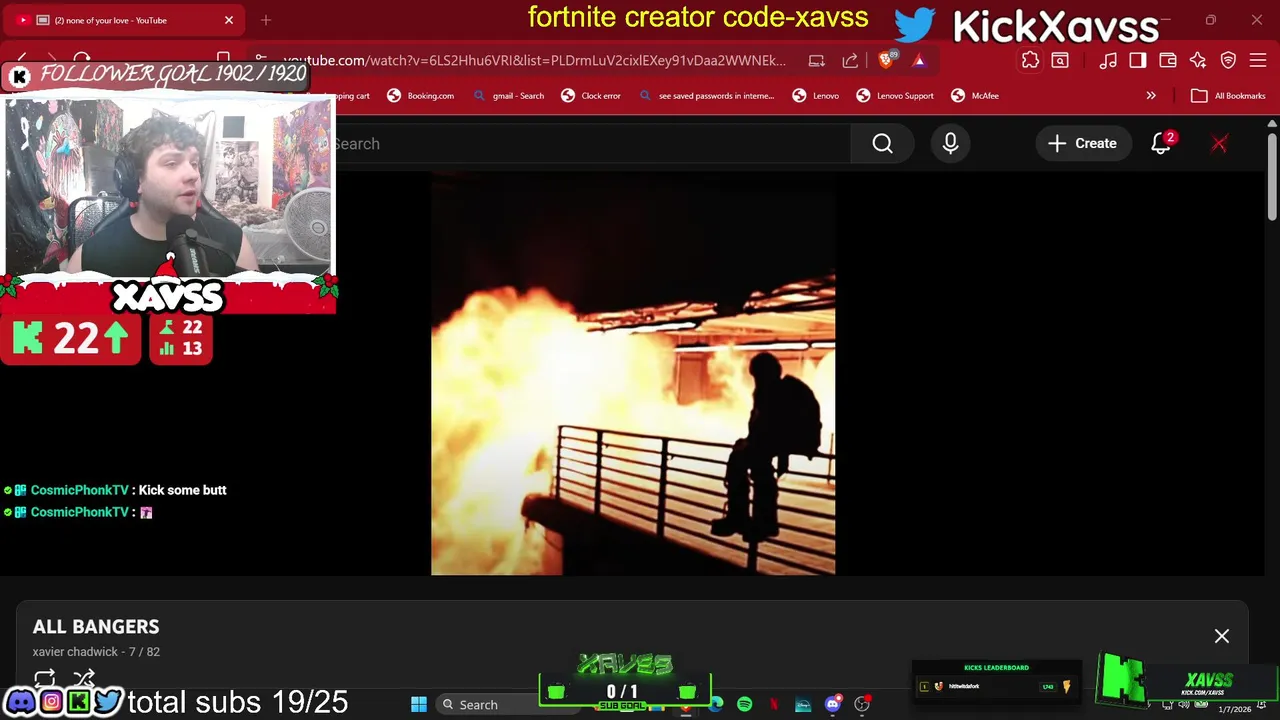Open the search tabs toolbar icon
The height and width of the screenshot is (720, 1280).
click(x=1060, y=61)
